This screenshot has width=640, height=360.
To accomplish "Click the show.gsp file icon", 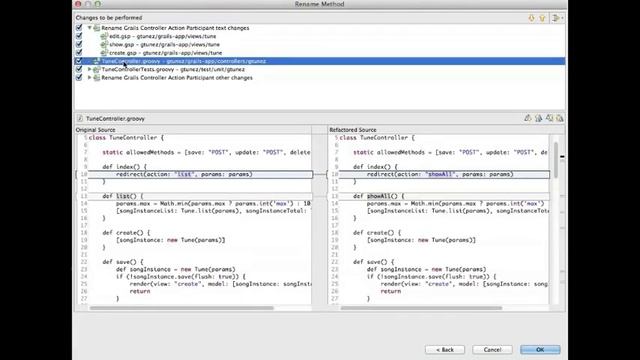I will click(104, 44).
